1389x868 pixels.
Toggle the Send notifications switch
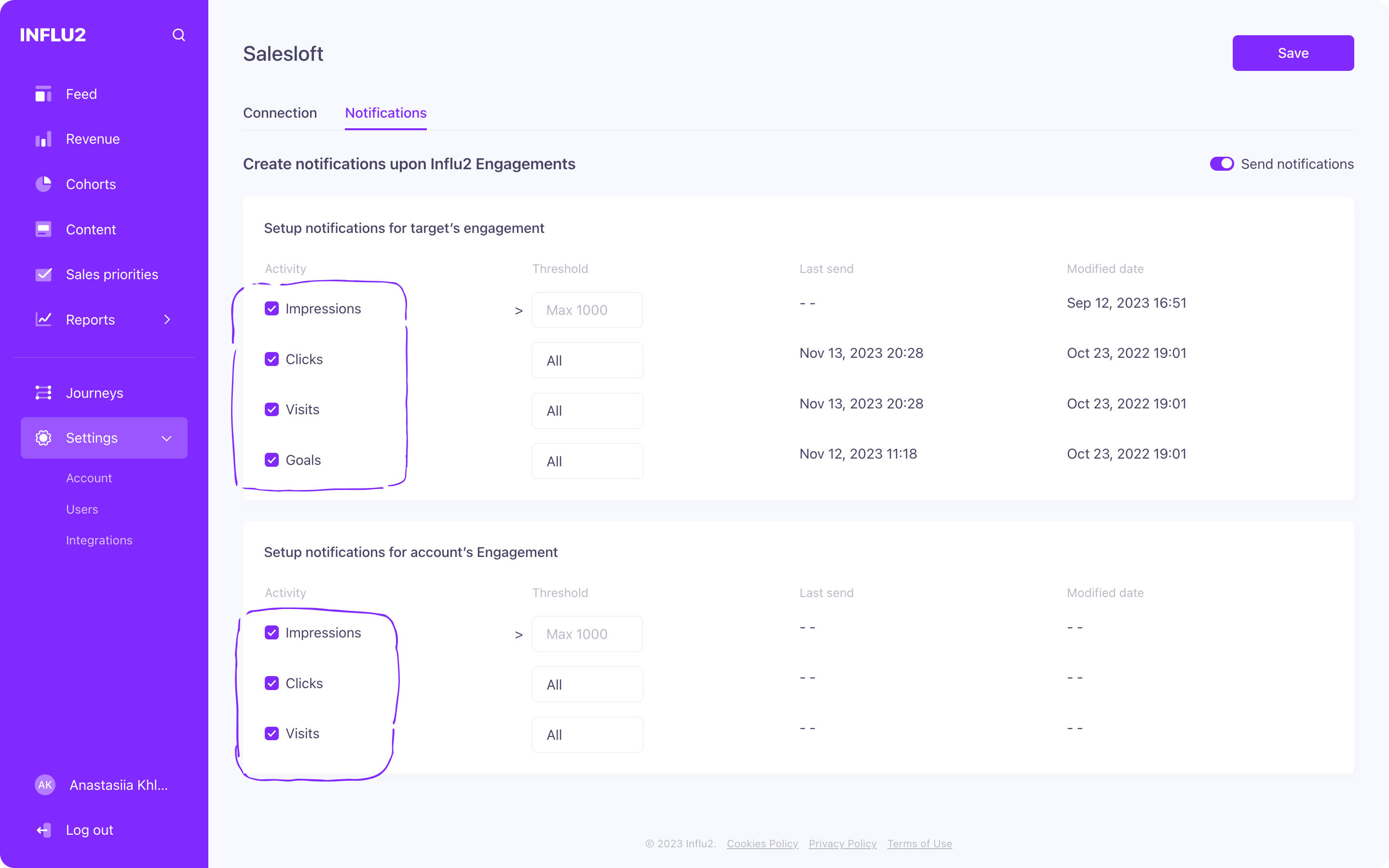pyautogui.click(x=1222, y=163)
